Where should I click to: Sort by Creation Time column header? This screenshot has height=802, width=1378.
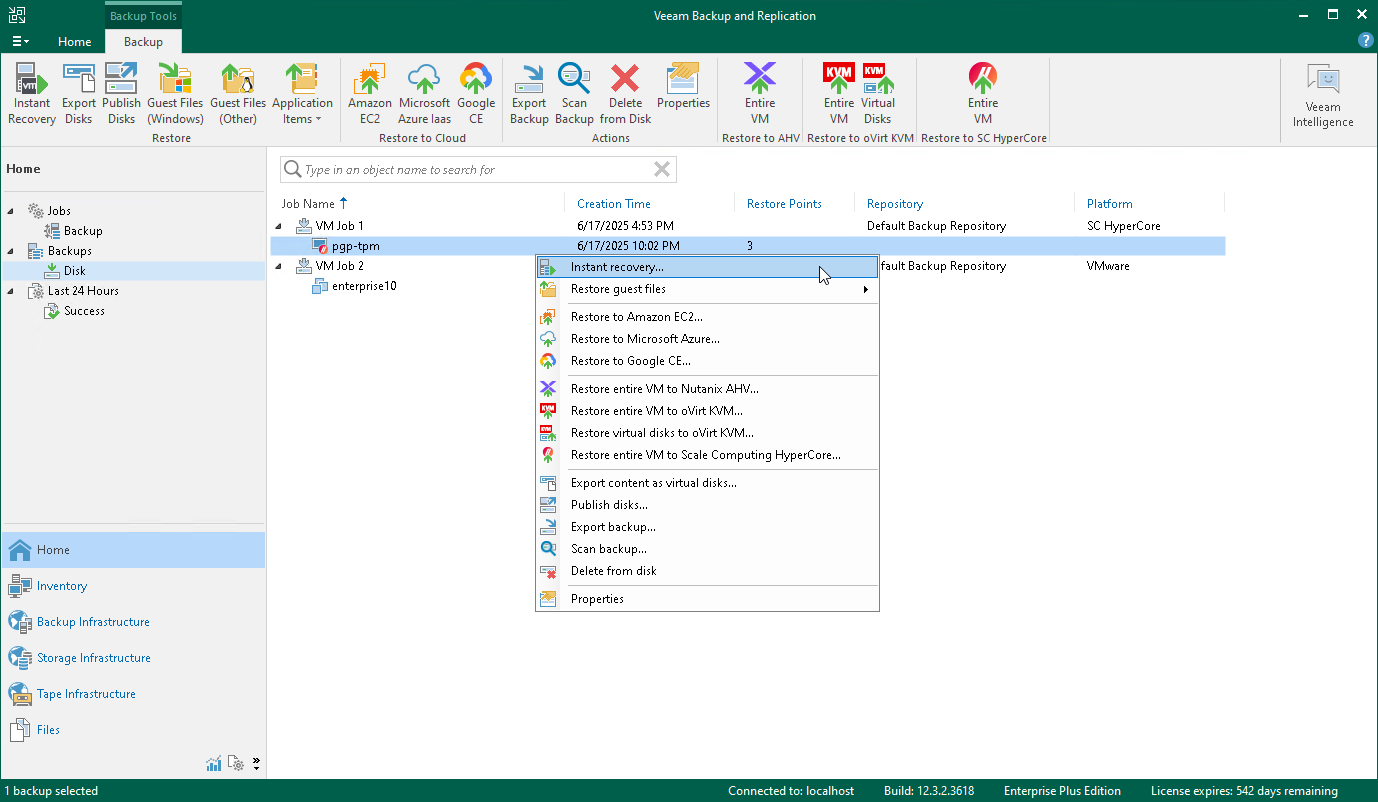(x=614, y=204)
